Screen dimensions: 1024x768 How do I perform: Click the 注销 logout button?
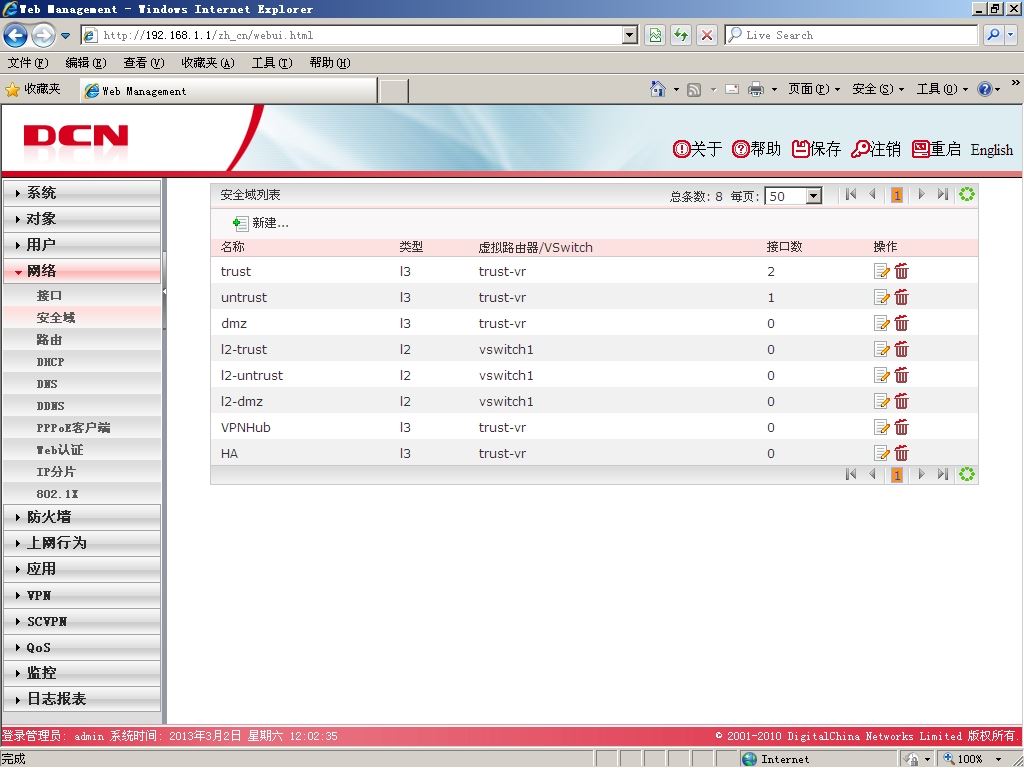coord(876,149)
